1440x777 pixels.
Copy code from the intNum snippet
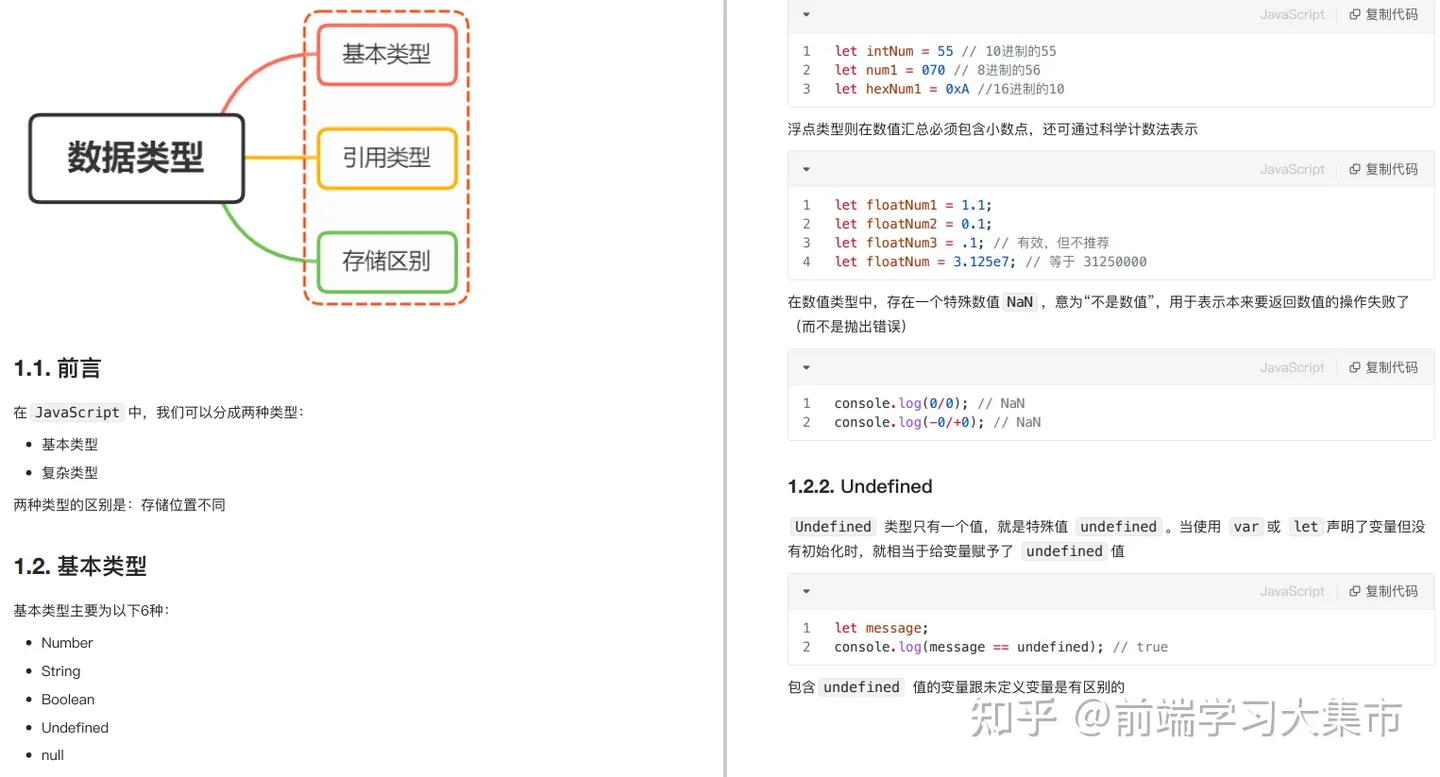(1383, 14)
